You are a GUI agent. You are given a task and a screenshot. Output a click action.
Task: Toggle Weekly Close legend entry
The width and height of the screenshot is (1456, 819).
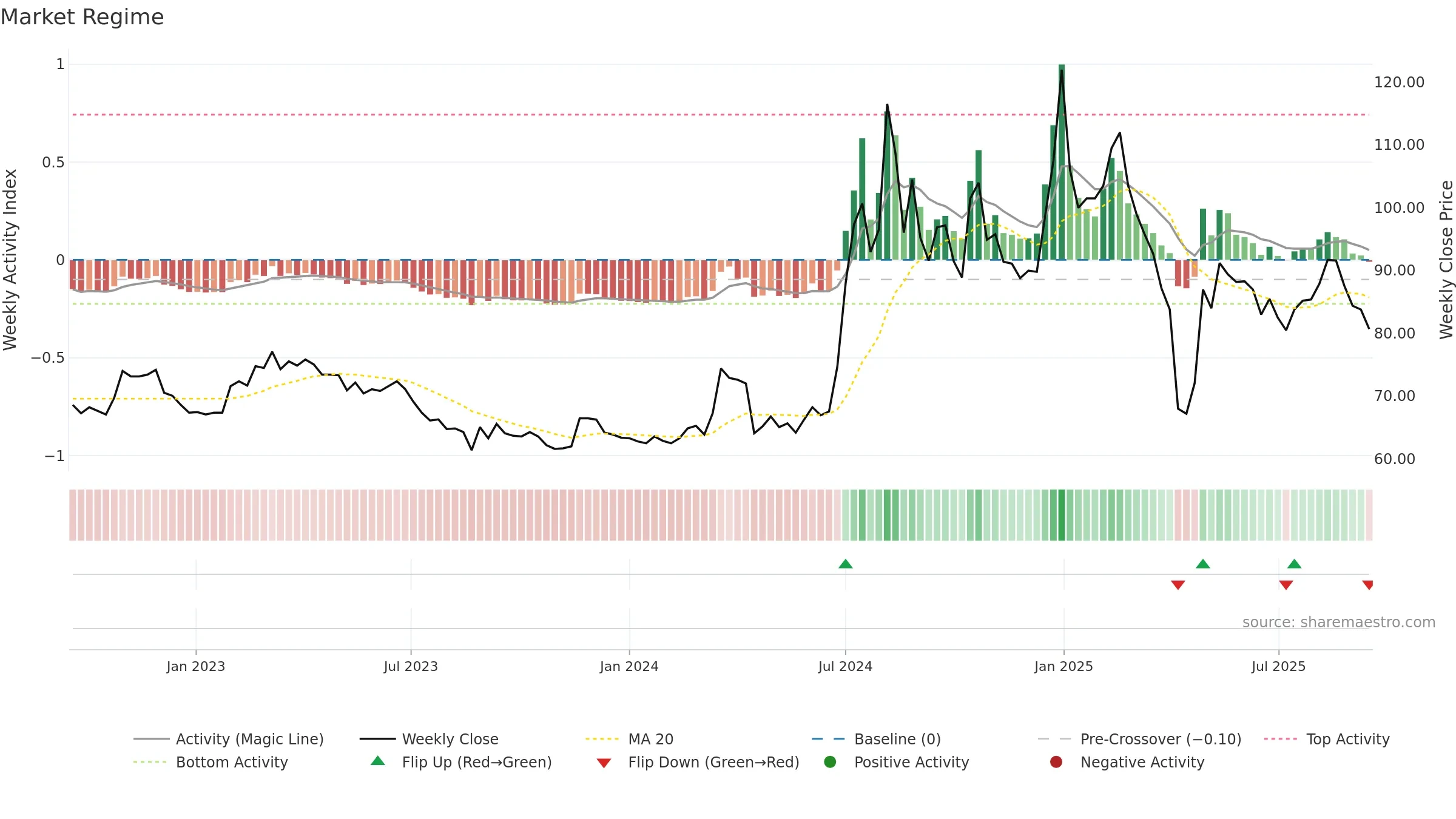pyautogui.click(x=429, y=739)
